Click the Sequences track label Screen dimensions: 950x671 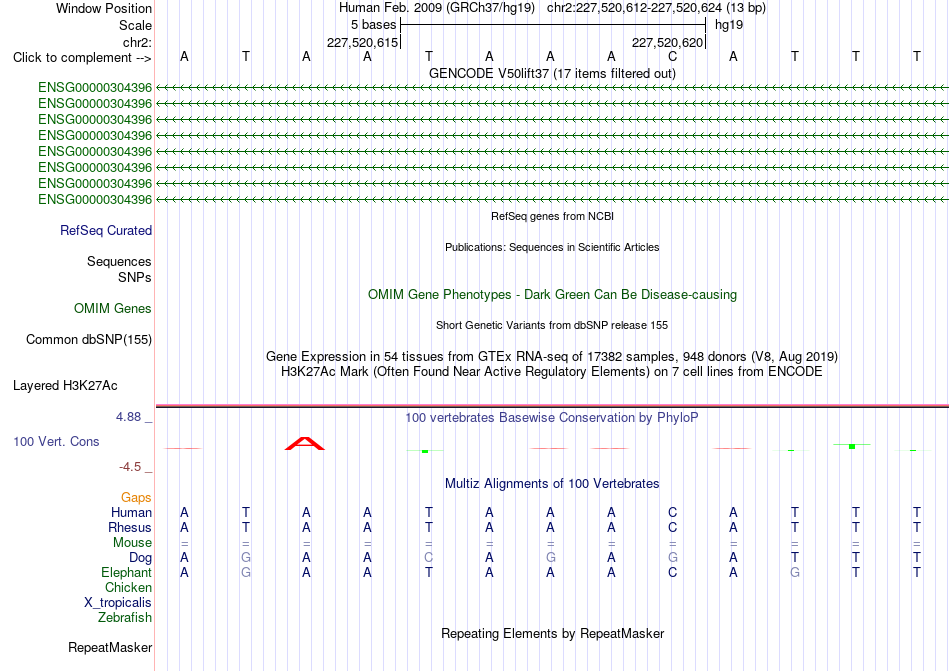pyautogui.click(x=119, y=262)
